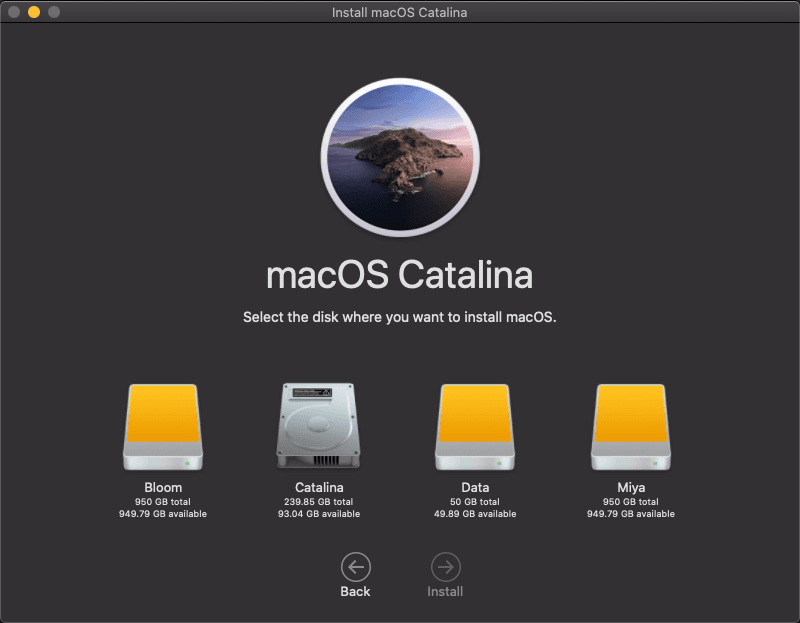
Task: Click the disabled Install button label
Action: [444, 590]
